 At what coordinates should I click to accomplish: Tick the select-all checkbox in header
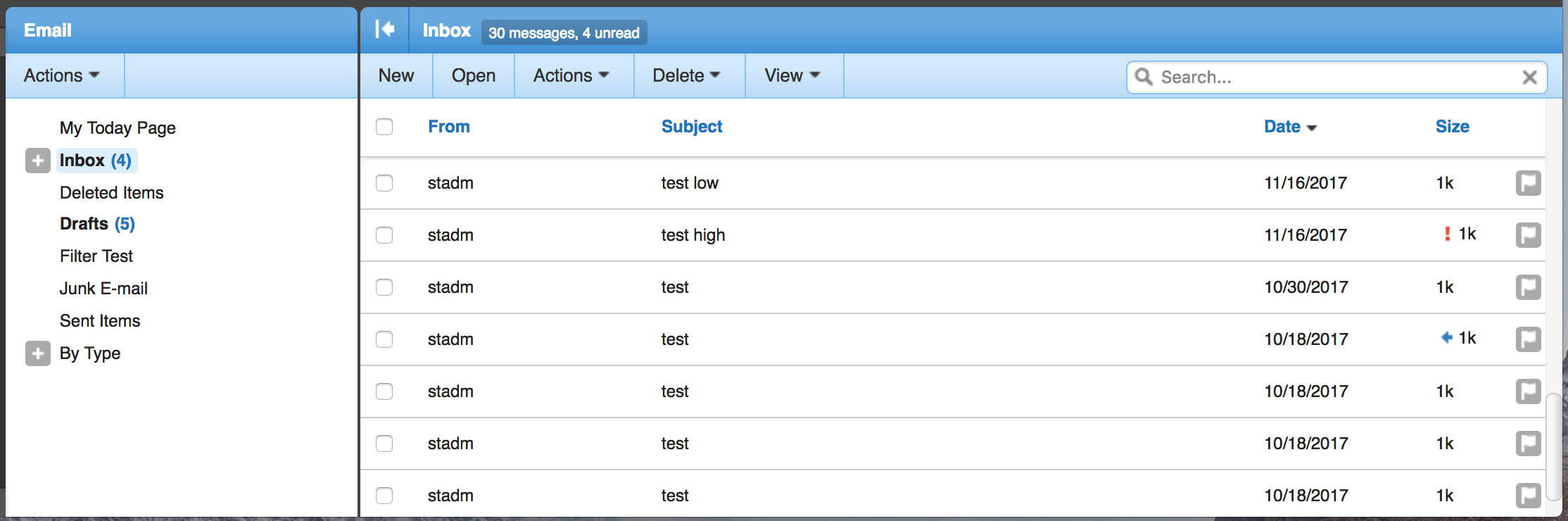point(384,127)
